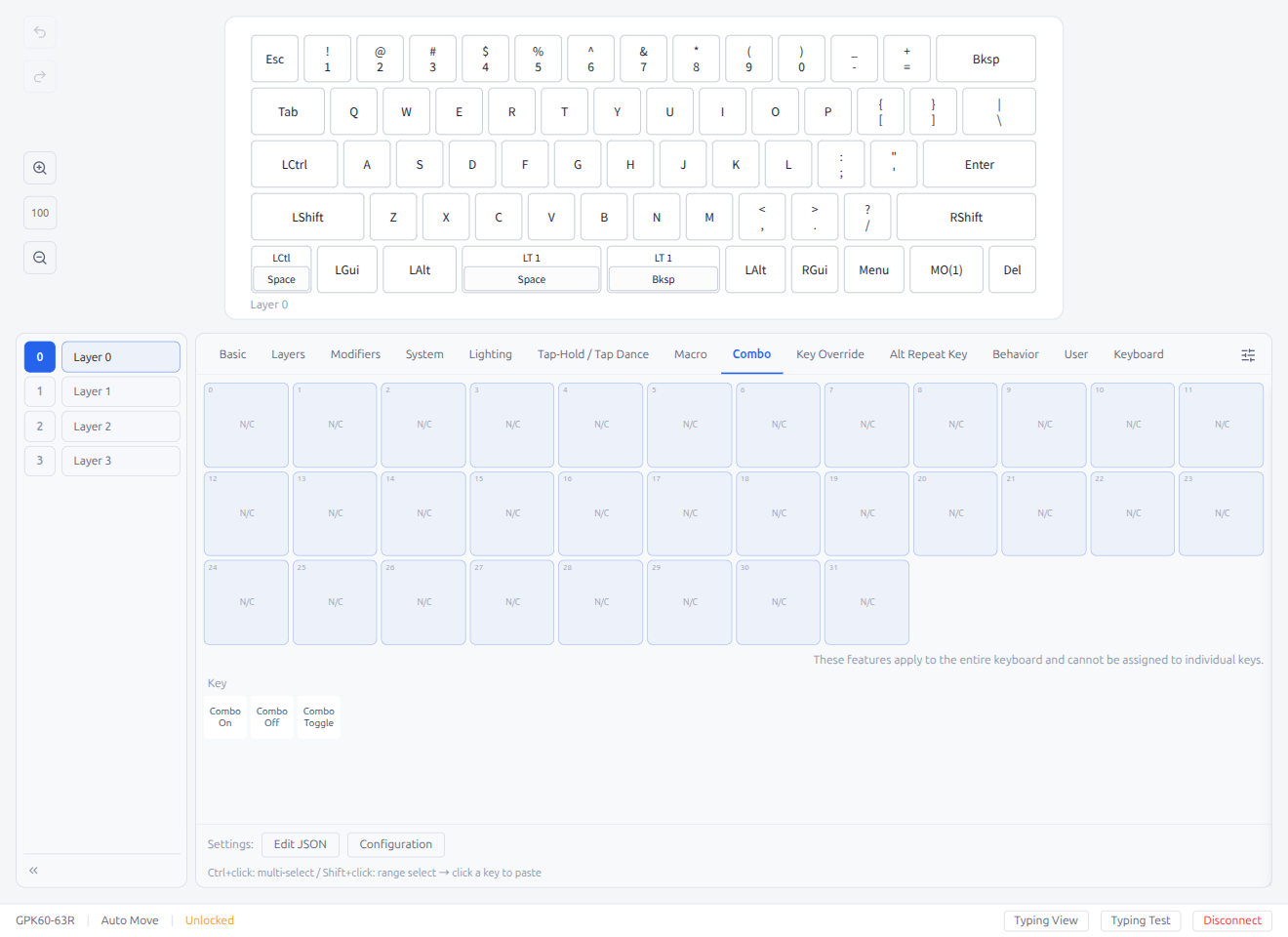Viewport: 1288px width, 937px height.
Task: Open the filter sliders icon beside the tabs
Action: (1248, 354)
